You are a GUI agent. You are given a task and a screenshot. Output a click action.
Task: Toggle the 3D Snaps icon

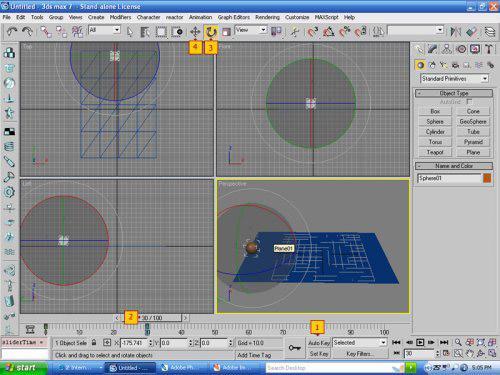(313, 32)
